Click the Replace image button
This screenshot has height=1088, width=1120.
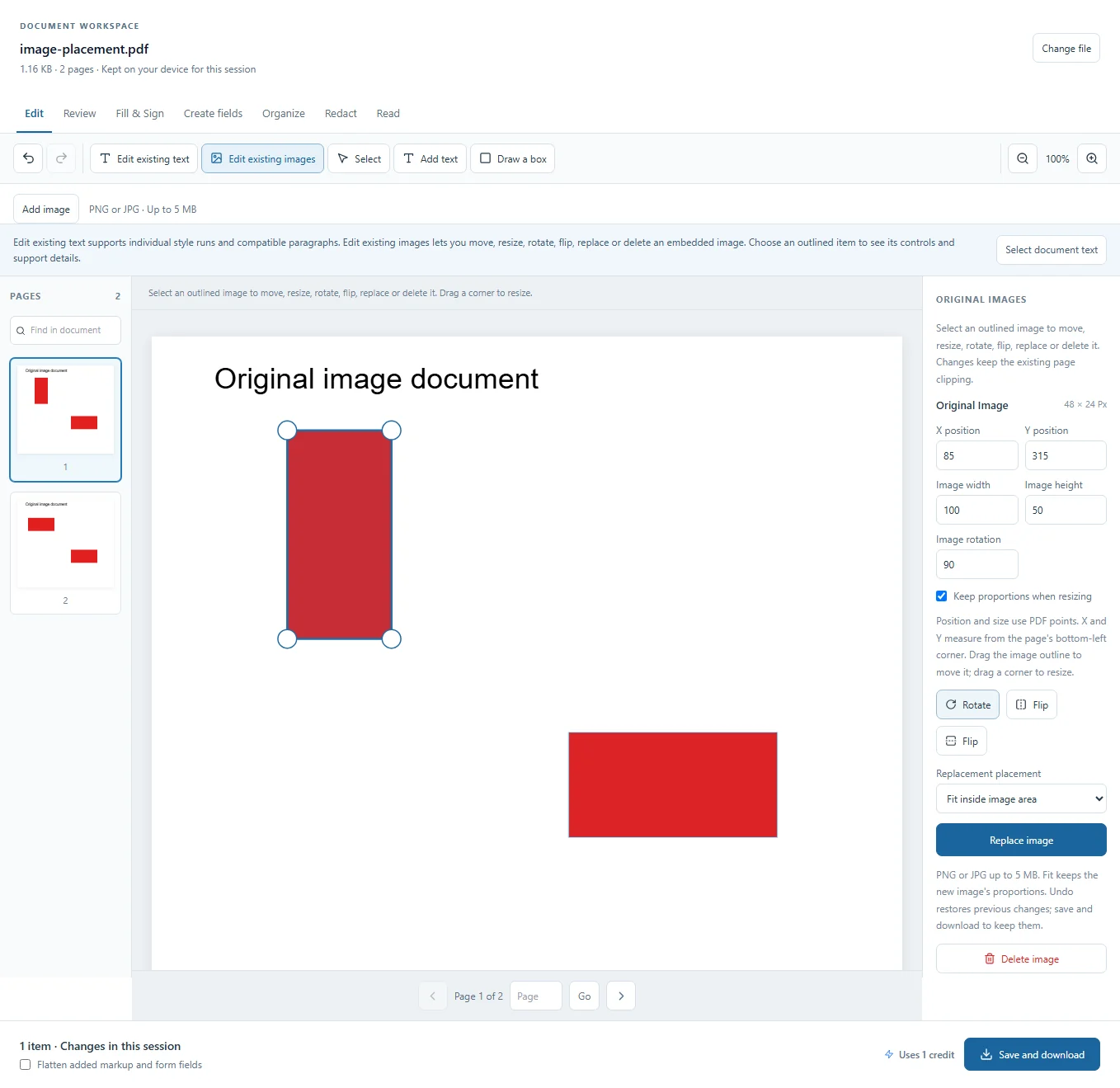coord(1021,840)
